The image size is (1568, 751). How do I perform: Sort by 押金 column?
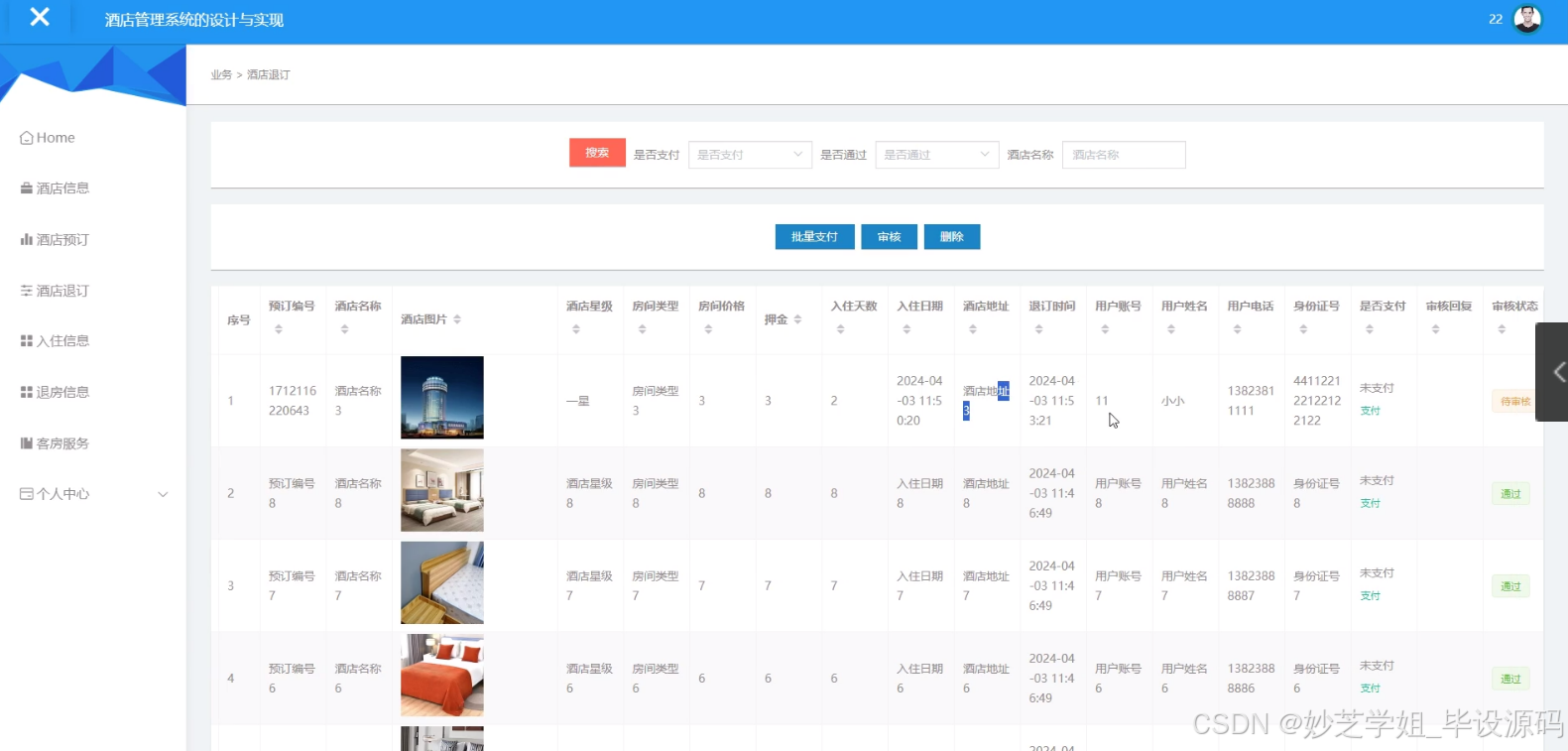[x=797, y=319]
